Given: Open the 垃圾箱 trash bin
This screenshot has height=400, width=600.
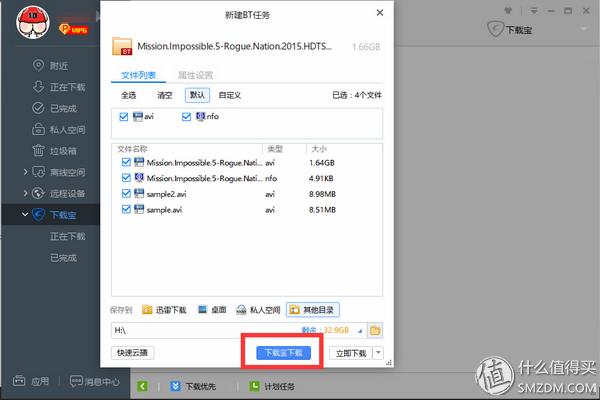Looking at the screenshot, I should click(x=54, y=151).
